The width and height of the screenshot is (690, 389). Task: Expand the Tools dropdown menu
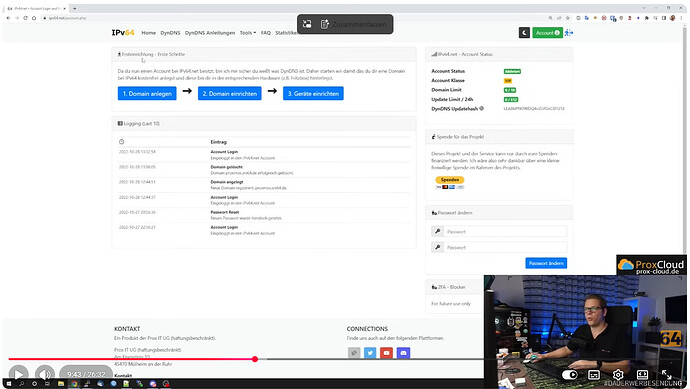point(248,33)
